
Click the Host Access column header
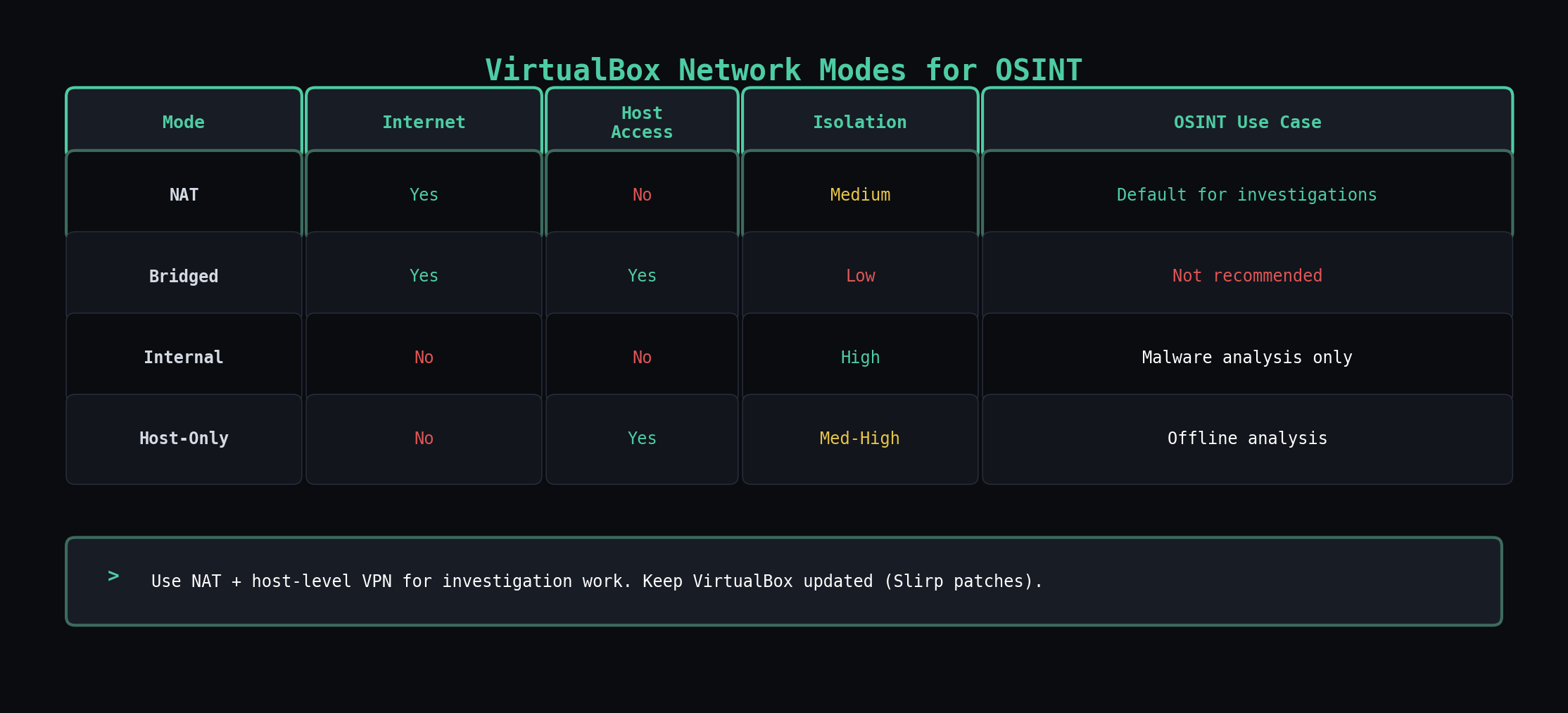pyautogui.click(x=641, y=121)
